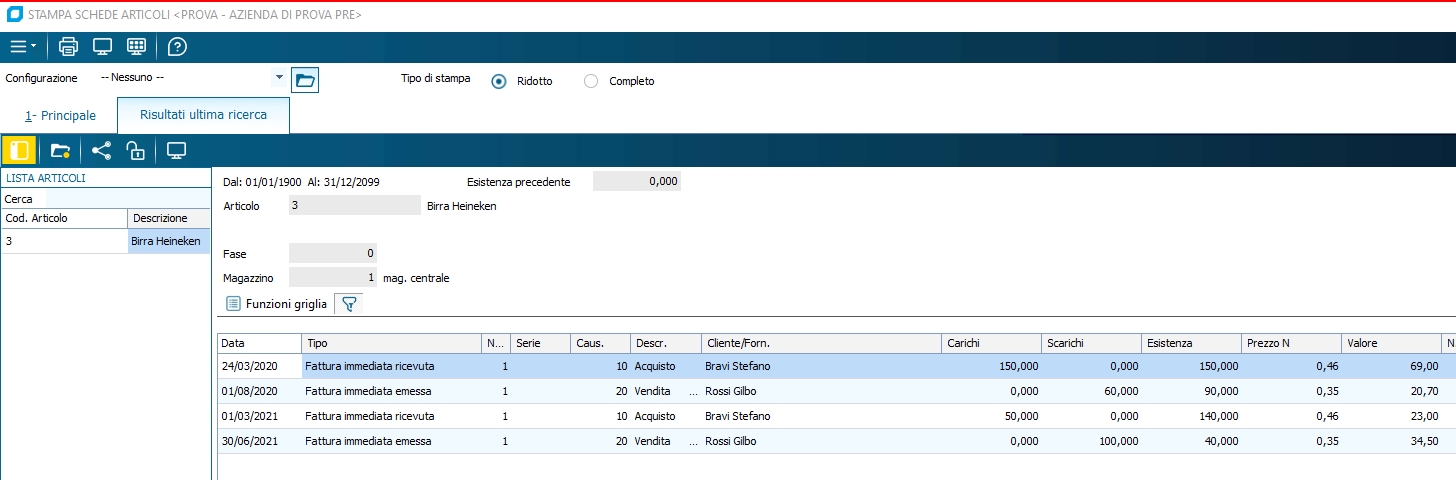Select the row dated 01/08/2020
This screenshot has height=480, width=1456.
pos(836,391)
